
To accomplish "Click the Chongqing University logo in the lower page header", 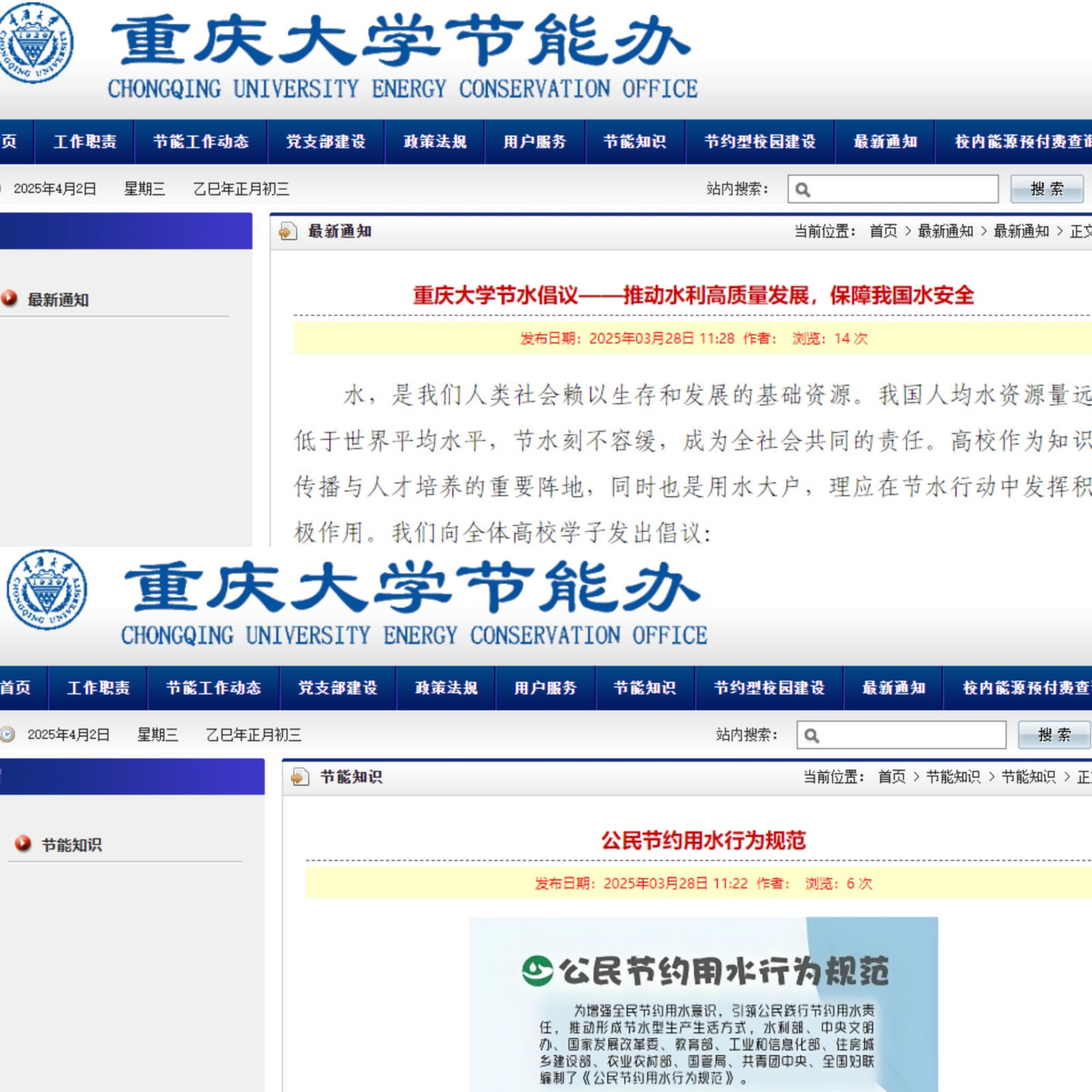I will click(46, 590).
